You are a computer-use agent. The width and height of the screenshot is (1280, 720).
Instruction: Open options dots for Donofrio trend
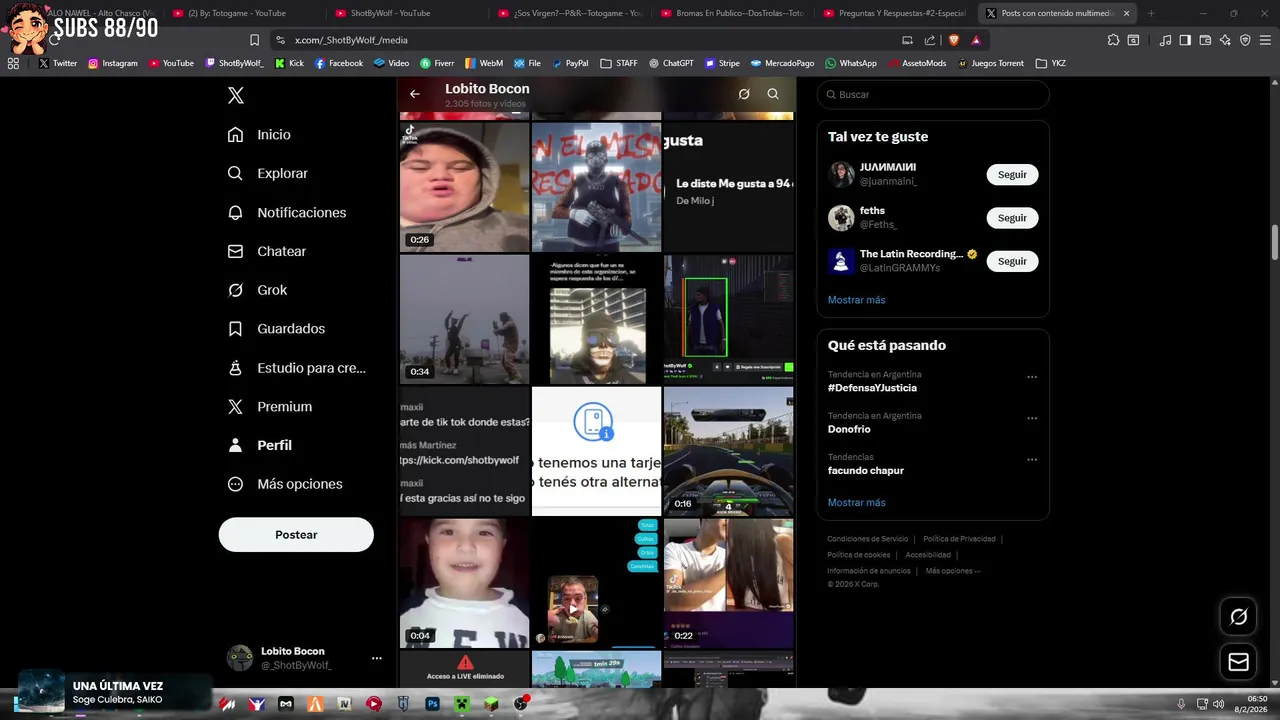coord(1032,418)
